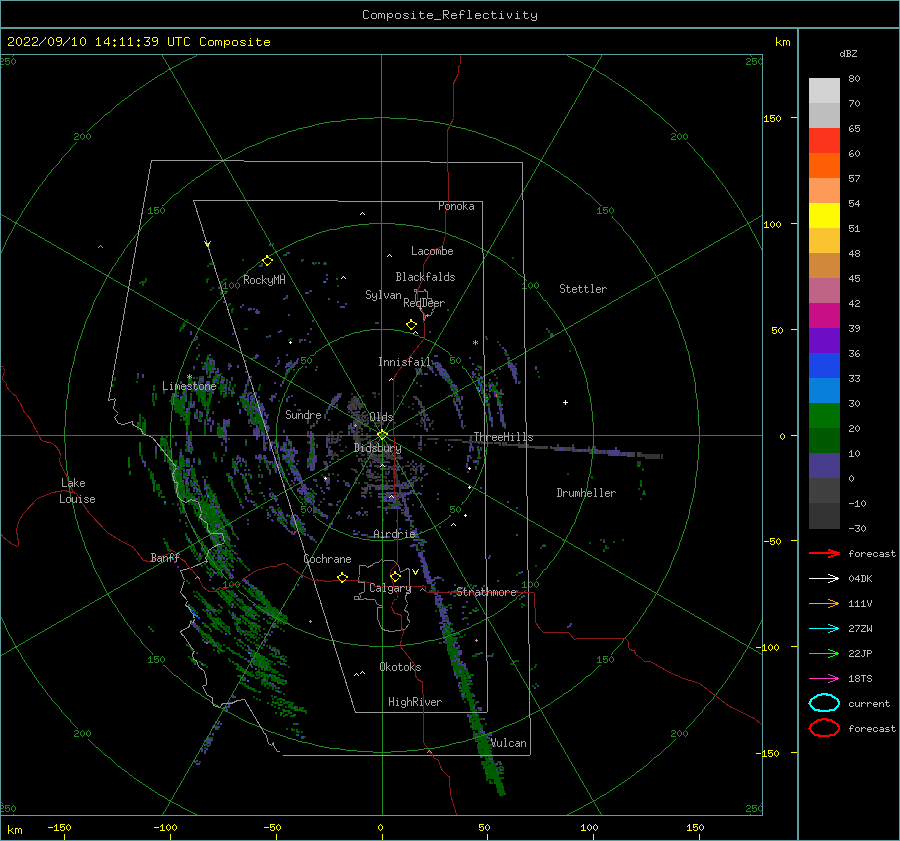Select the bright green 30 dBZ swatch

tap(824, 415)
